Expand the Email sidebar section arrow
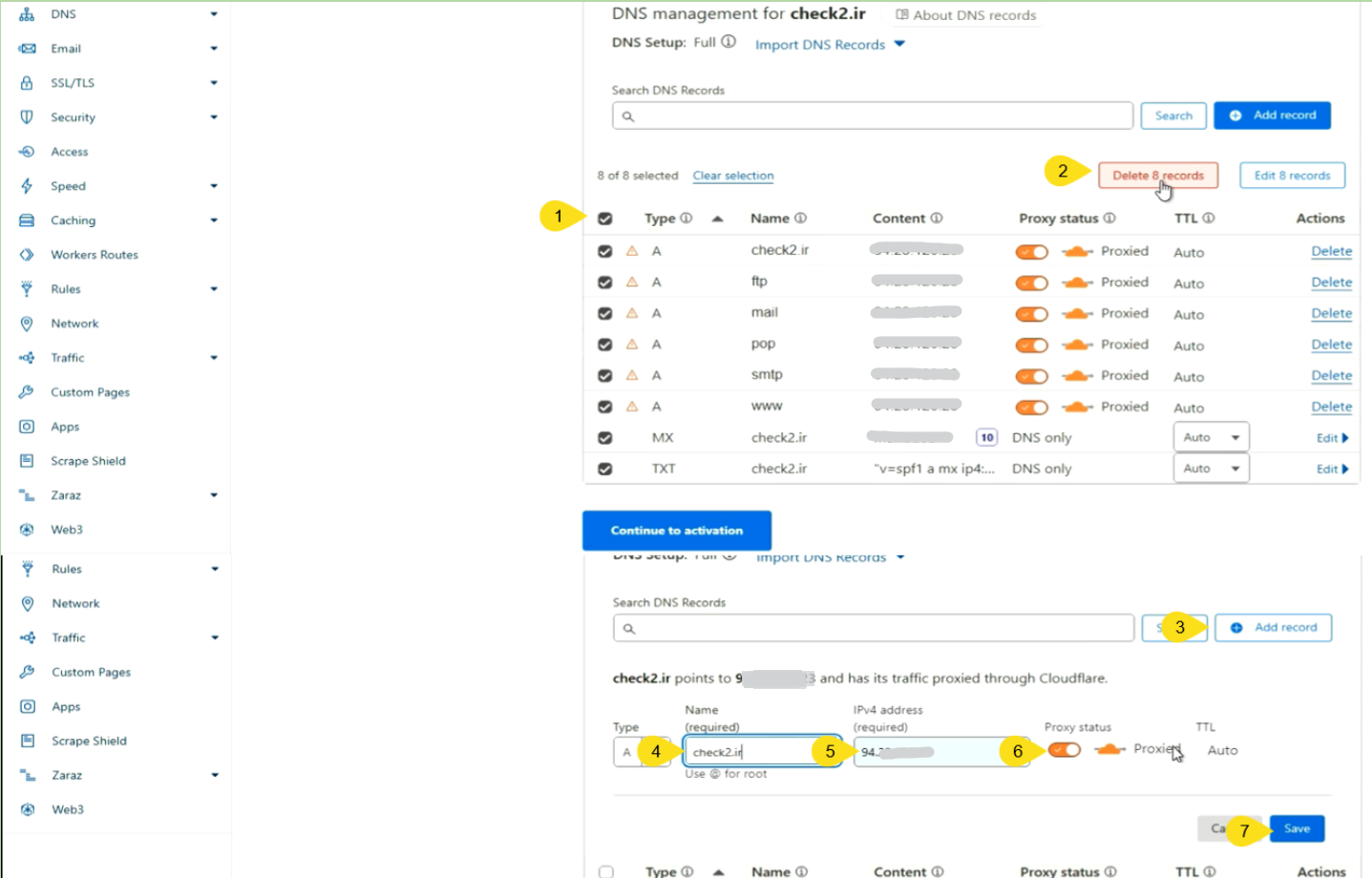Screen dimensions: 1372x878 pos(214,49)
